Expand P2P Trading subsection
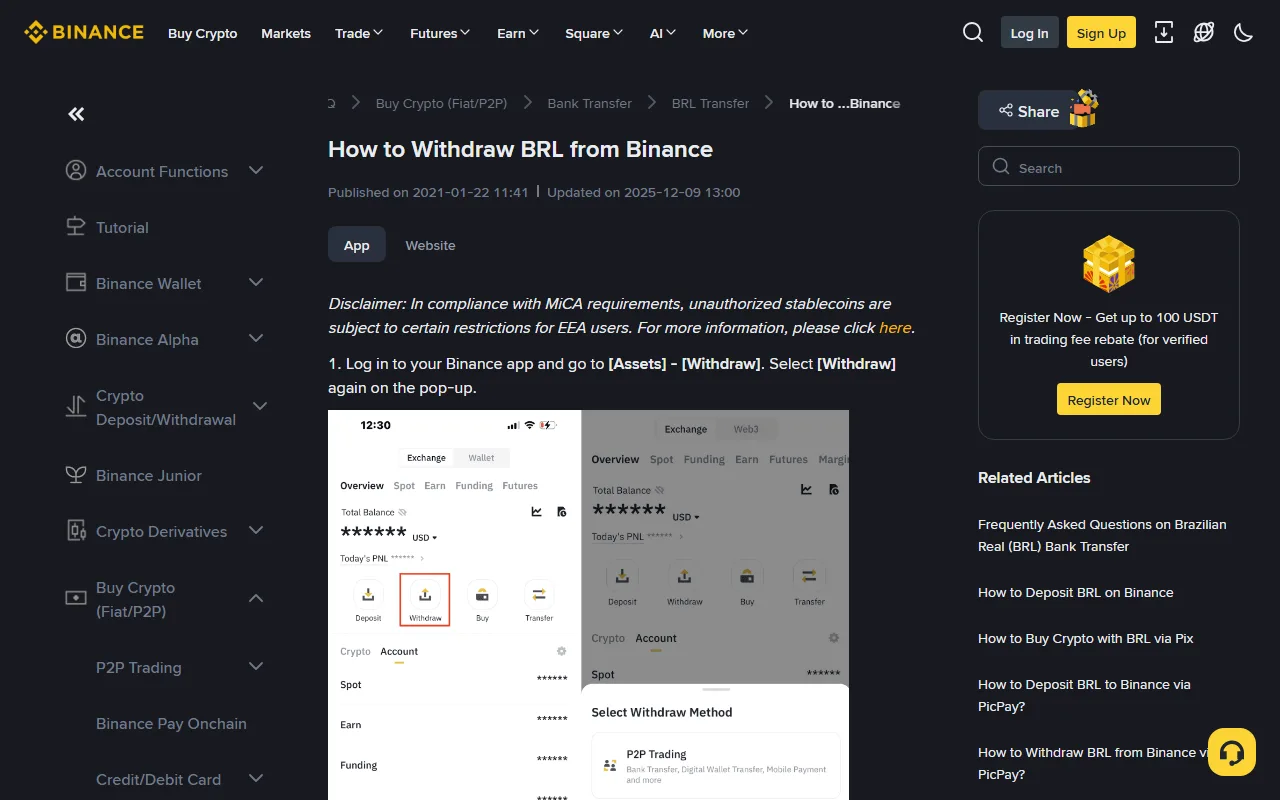Viewport: 1280px width, 800px height. click(256, 667)
